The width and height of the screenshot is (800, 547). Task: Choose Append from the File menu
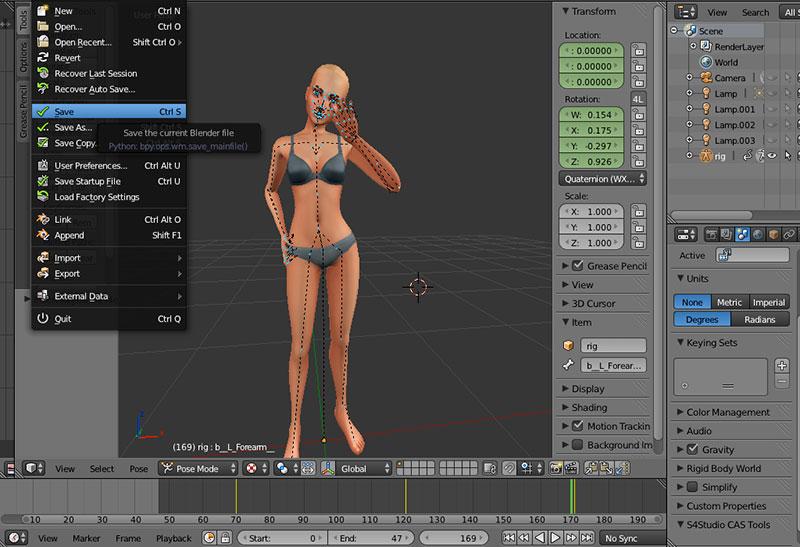(69, 235)
